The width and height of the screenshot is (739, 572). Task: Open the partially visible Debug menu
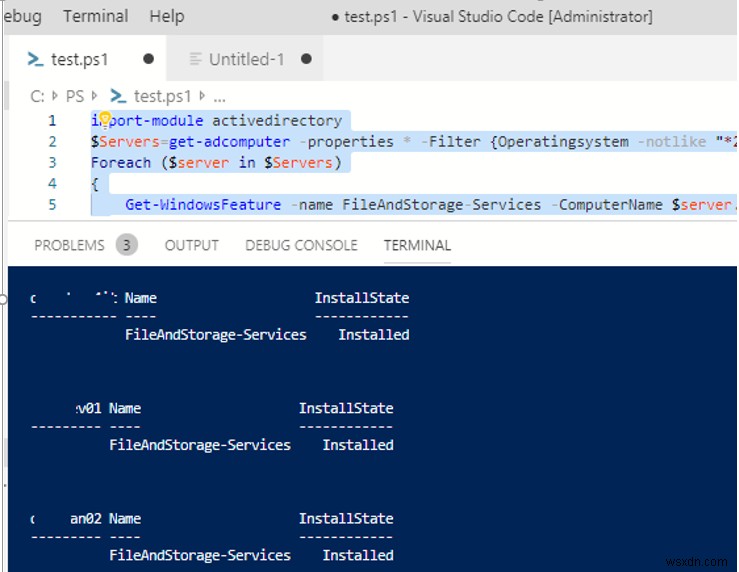[23, 16]
